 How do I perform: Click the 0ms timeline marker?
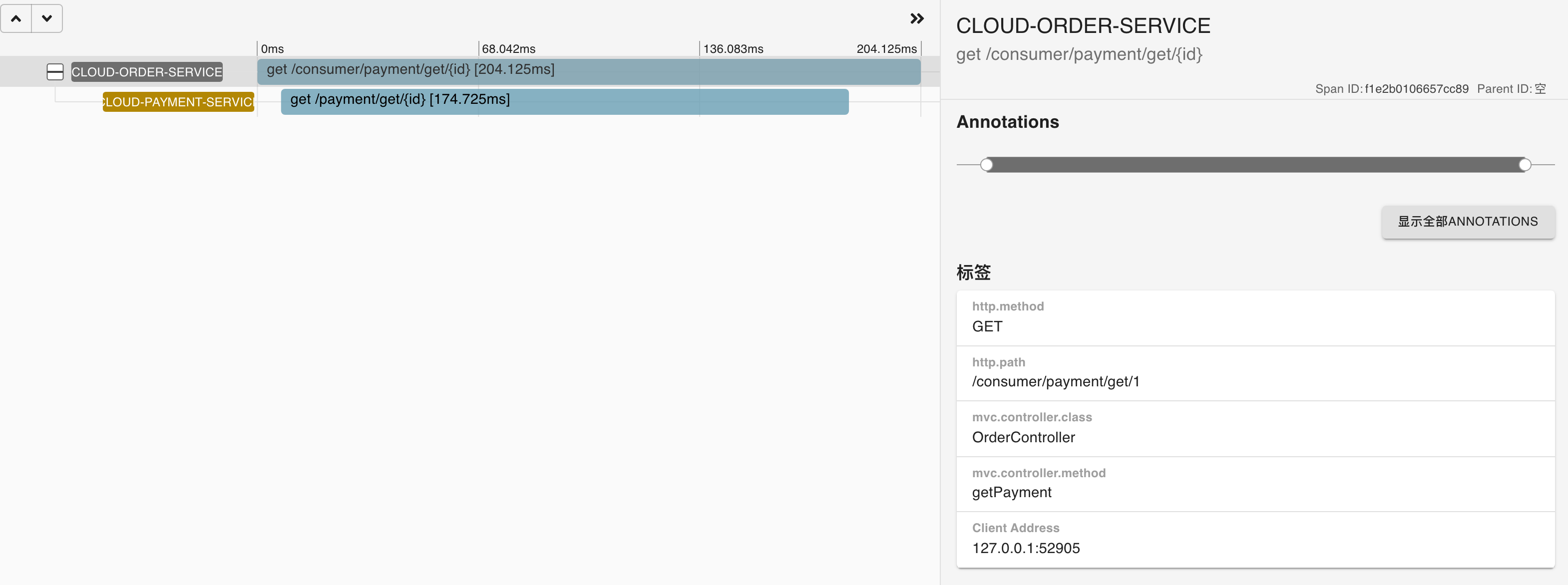pyautogui.click(x=272, y=49)
